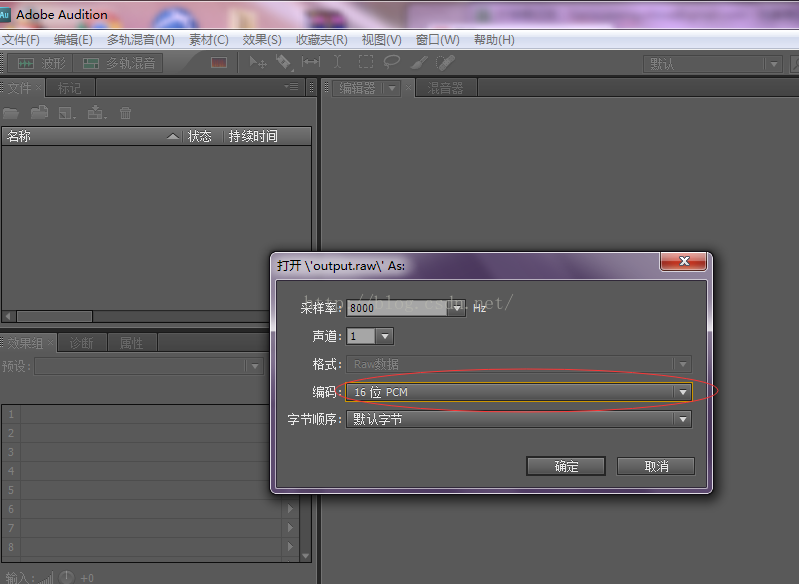The width and height of the screenshot is (799, 584).
Task: Select the 效果组 tab
Action: click(x=24, y=343)
